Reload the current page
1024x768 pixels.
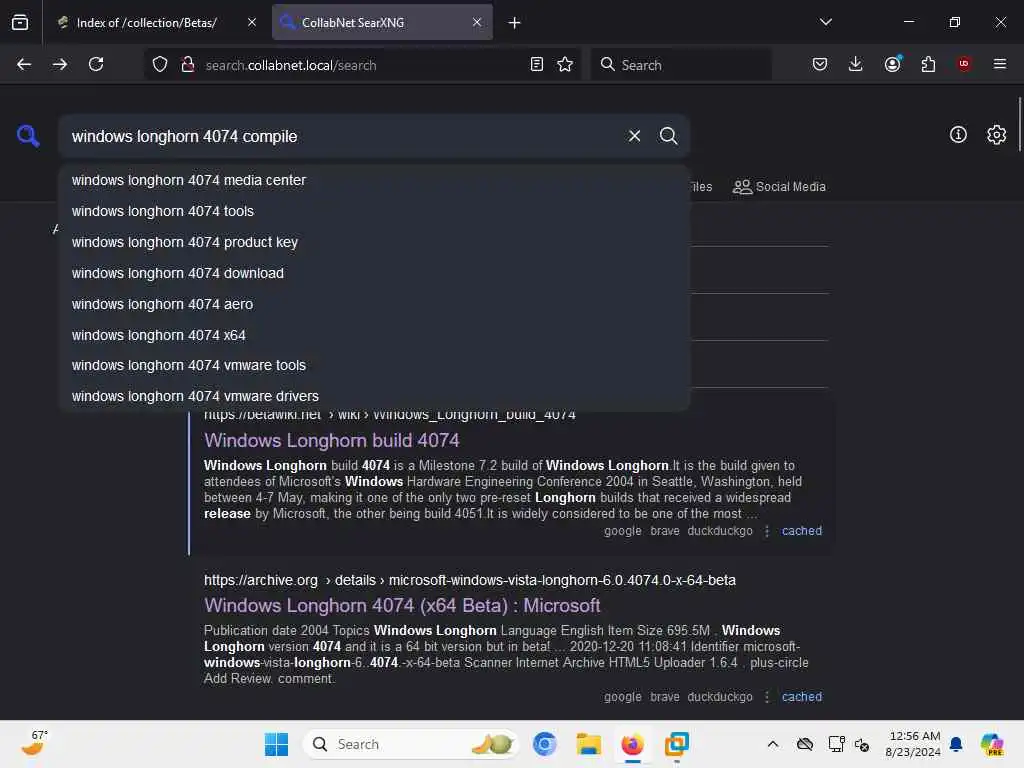96,64
